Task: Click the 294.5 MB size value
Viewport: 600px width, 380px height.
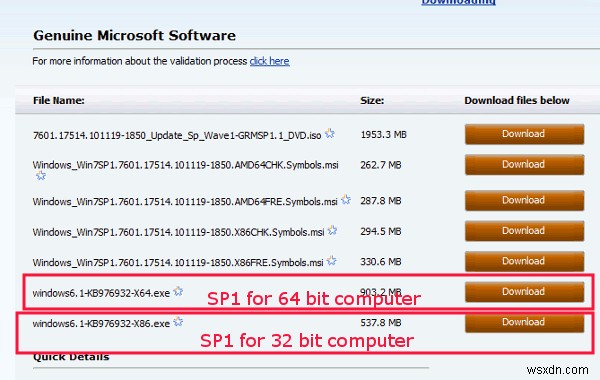Action: point(381,232)
